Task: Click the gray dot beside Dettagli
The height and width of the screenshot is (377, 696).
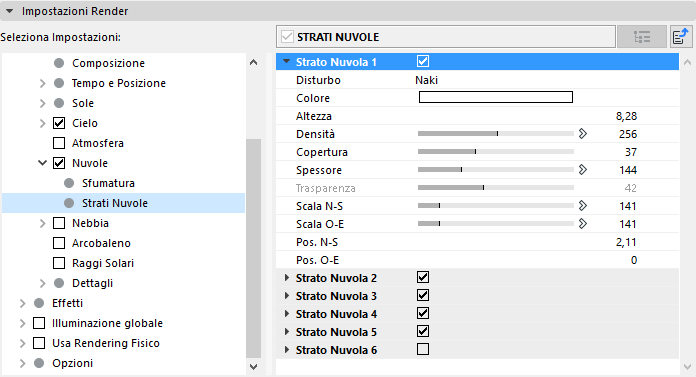Action: [x=59, y=283]
